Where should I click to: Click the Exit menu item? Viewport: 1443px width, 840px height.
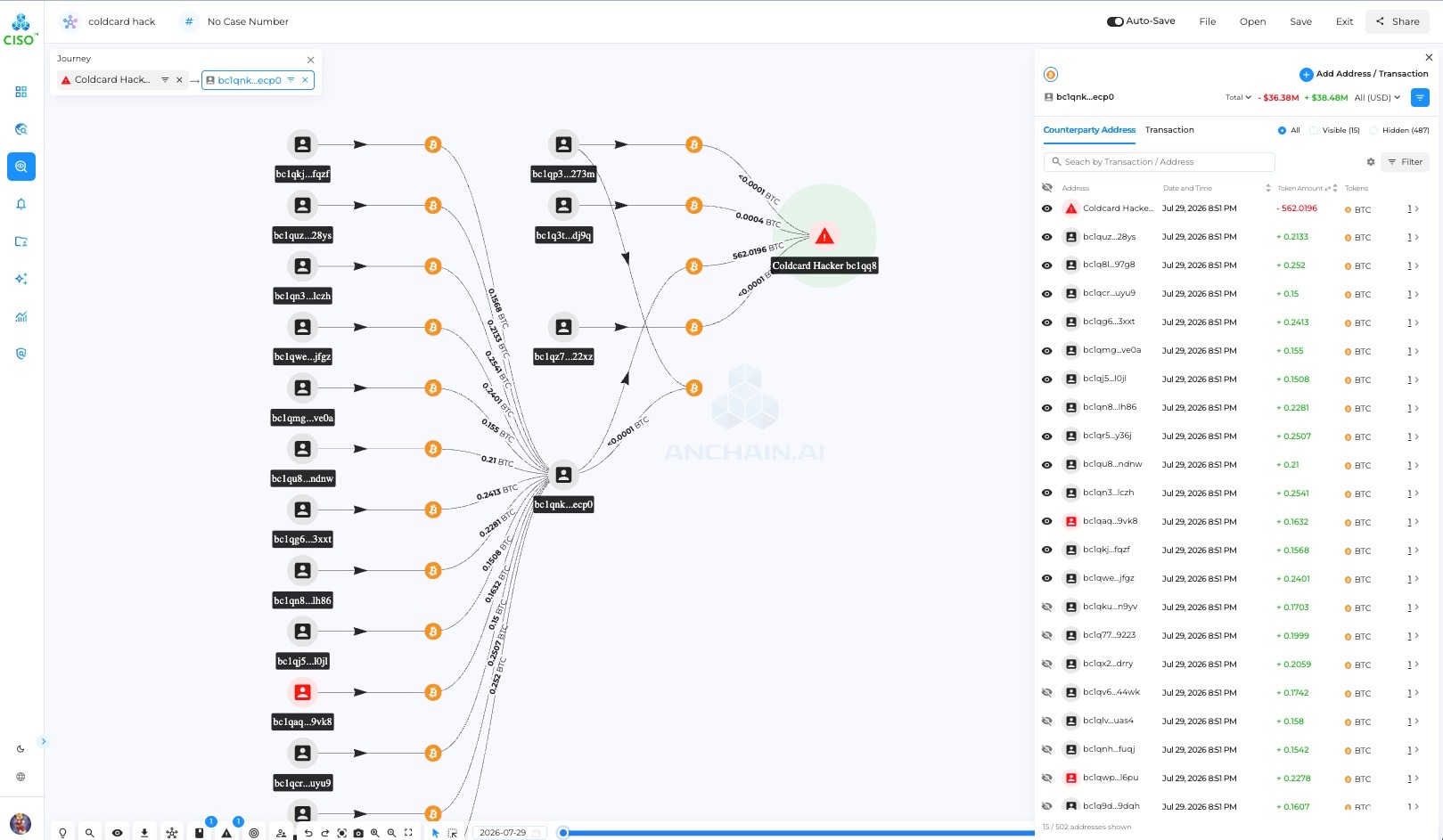(x=1344, y=21)
